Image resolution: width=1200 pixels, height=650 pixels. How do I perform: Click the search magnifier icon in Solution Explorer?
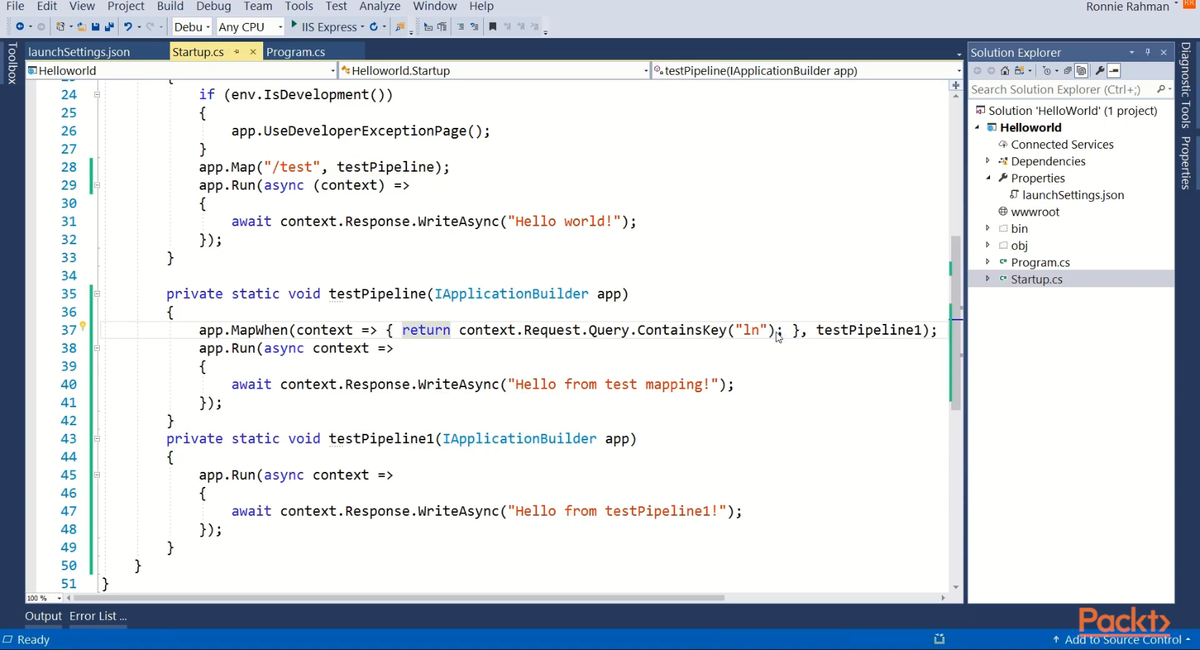(x=1159, y=89)
